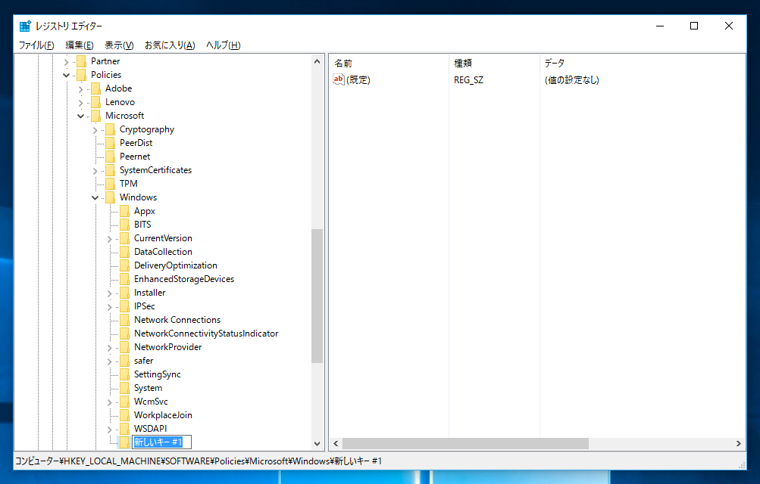Open the 編集(E) menu
This screenshot has width=760, height=484.
pos(79,45)
